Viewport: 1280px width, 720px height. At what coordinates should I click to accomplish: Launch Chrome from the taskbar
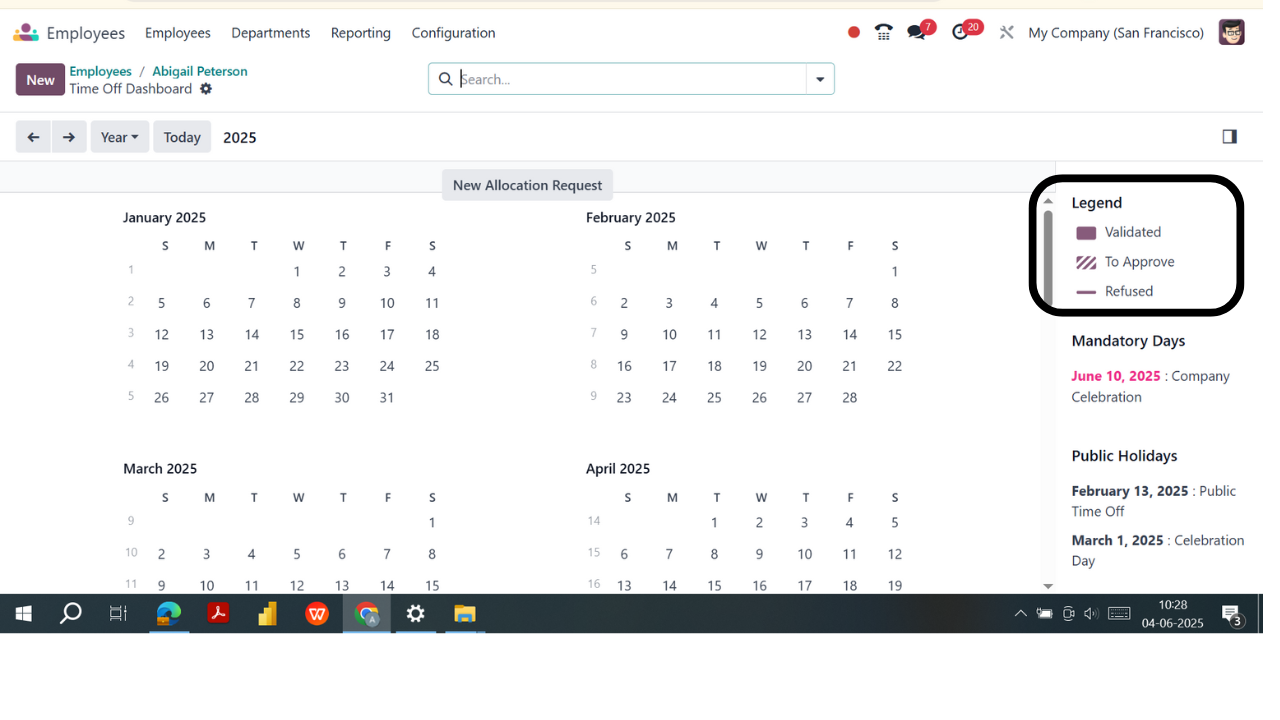(x=367, y=614)
